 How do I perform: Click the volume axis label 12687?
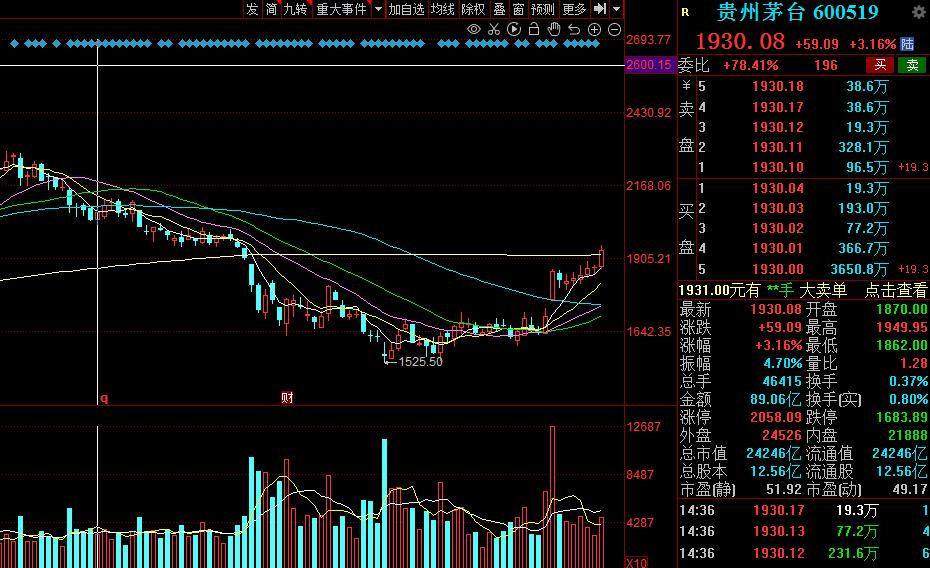pyautogui.click(x=643, y=427)
